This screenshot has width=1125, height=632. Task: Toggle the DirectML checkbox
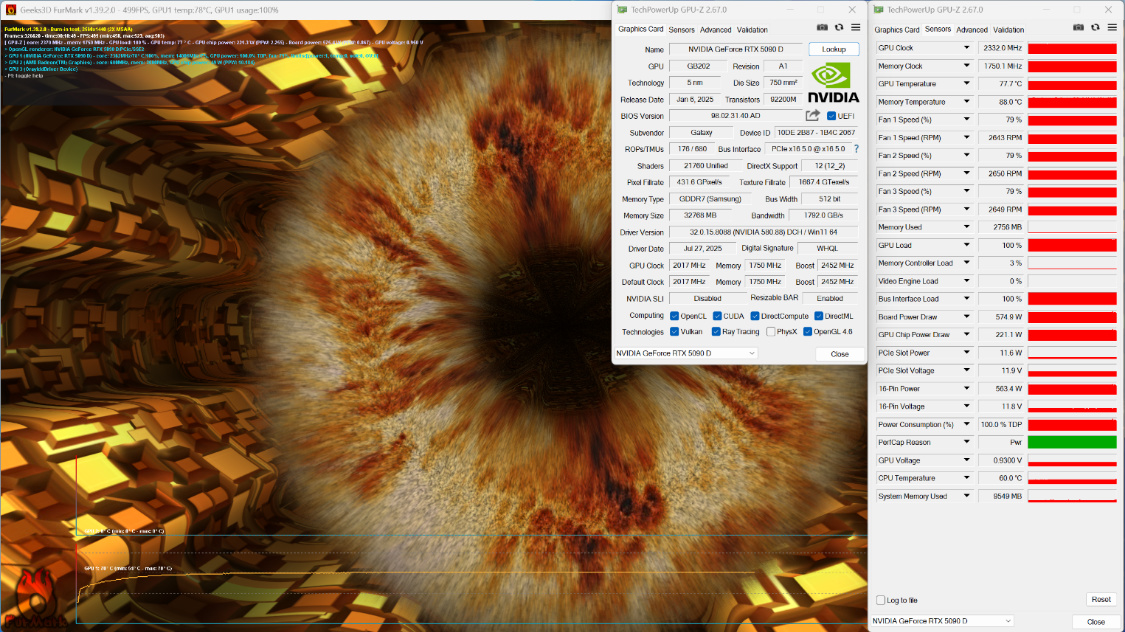(819, 316)
